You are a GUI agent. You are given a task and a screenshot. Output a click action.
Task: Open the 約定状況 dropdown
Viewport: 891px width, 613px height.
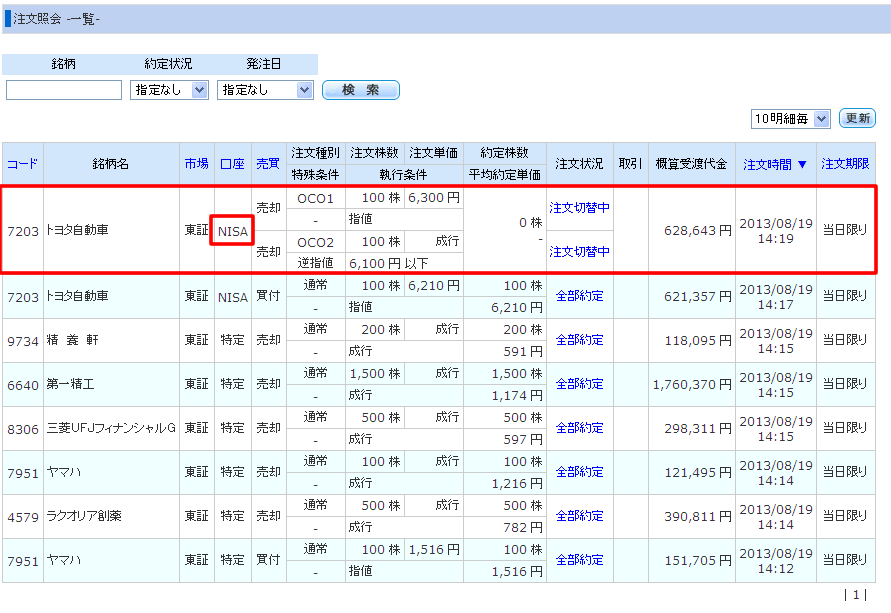click(x=169, y=90)
